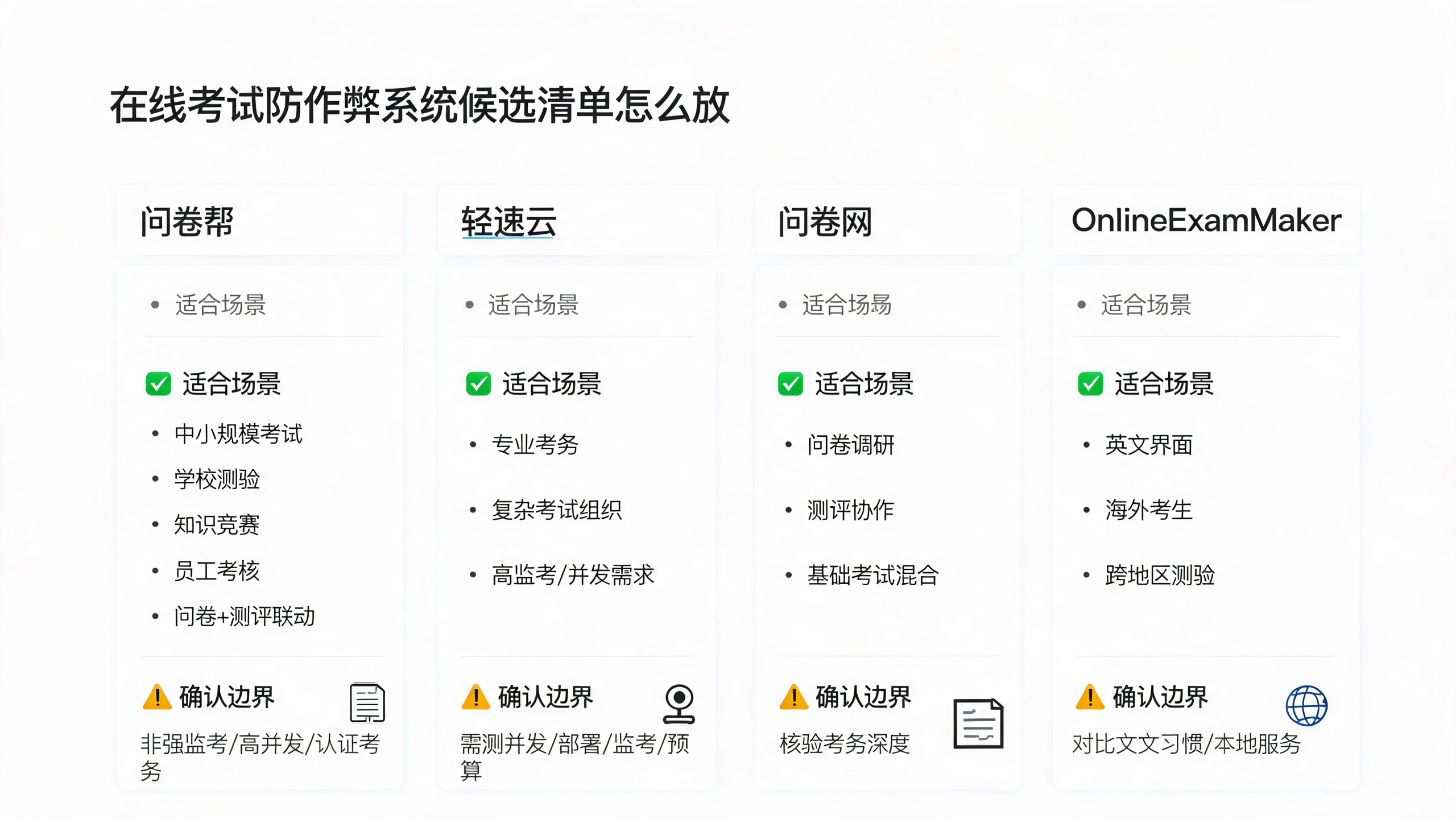The width and height of the screenshot is (1456, 819).
Task: Select the 基础考试混合 bullet
Action: (873, 575)
